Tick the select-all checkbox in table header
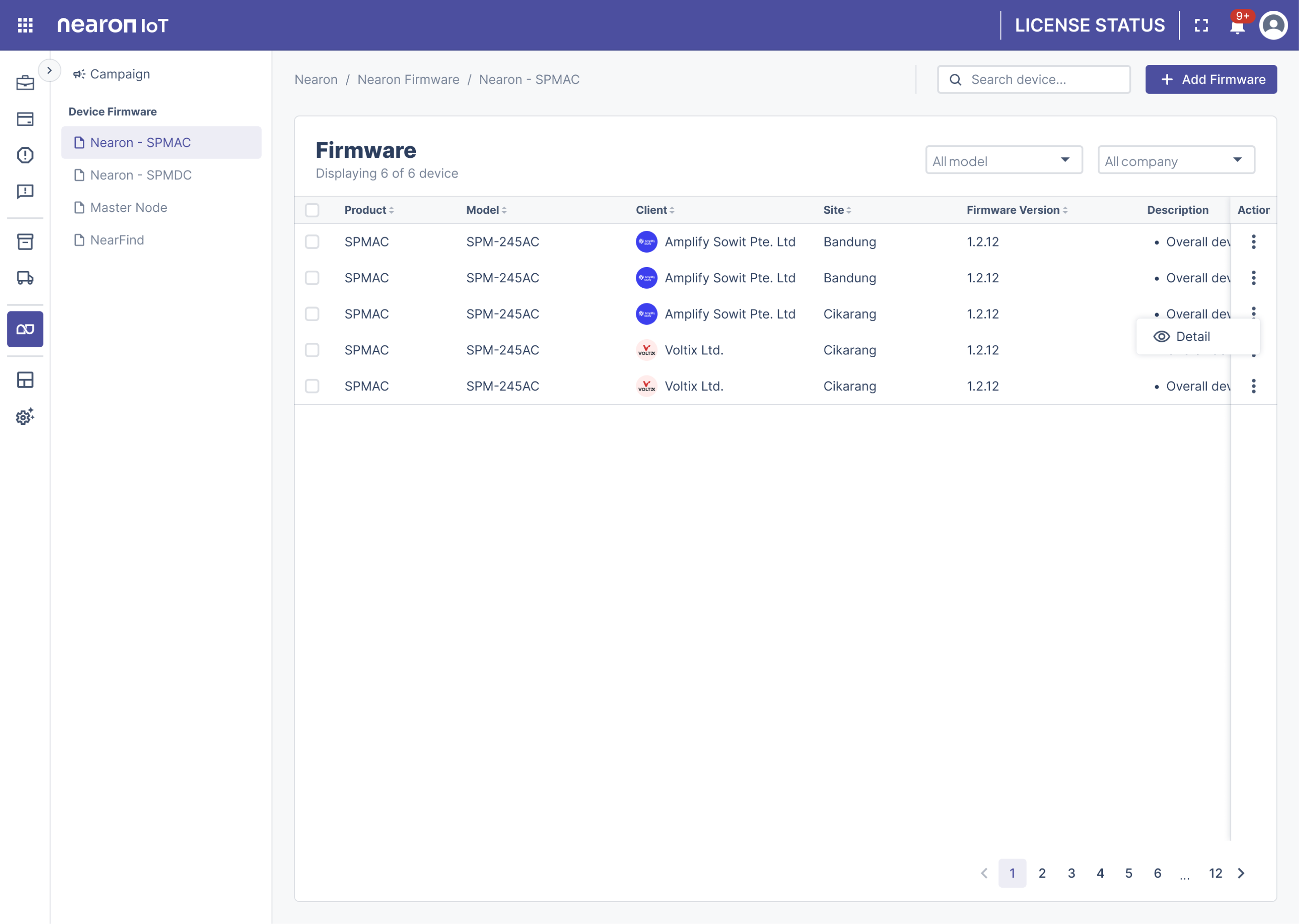1299x924 pixels. pyautogui.click(x=312, y=210)
